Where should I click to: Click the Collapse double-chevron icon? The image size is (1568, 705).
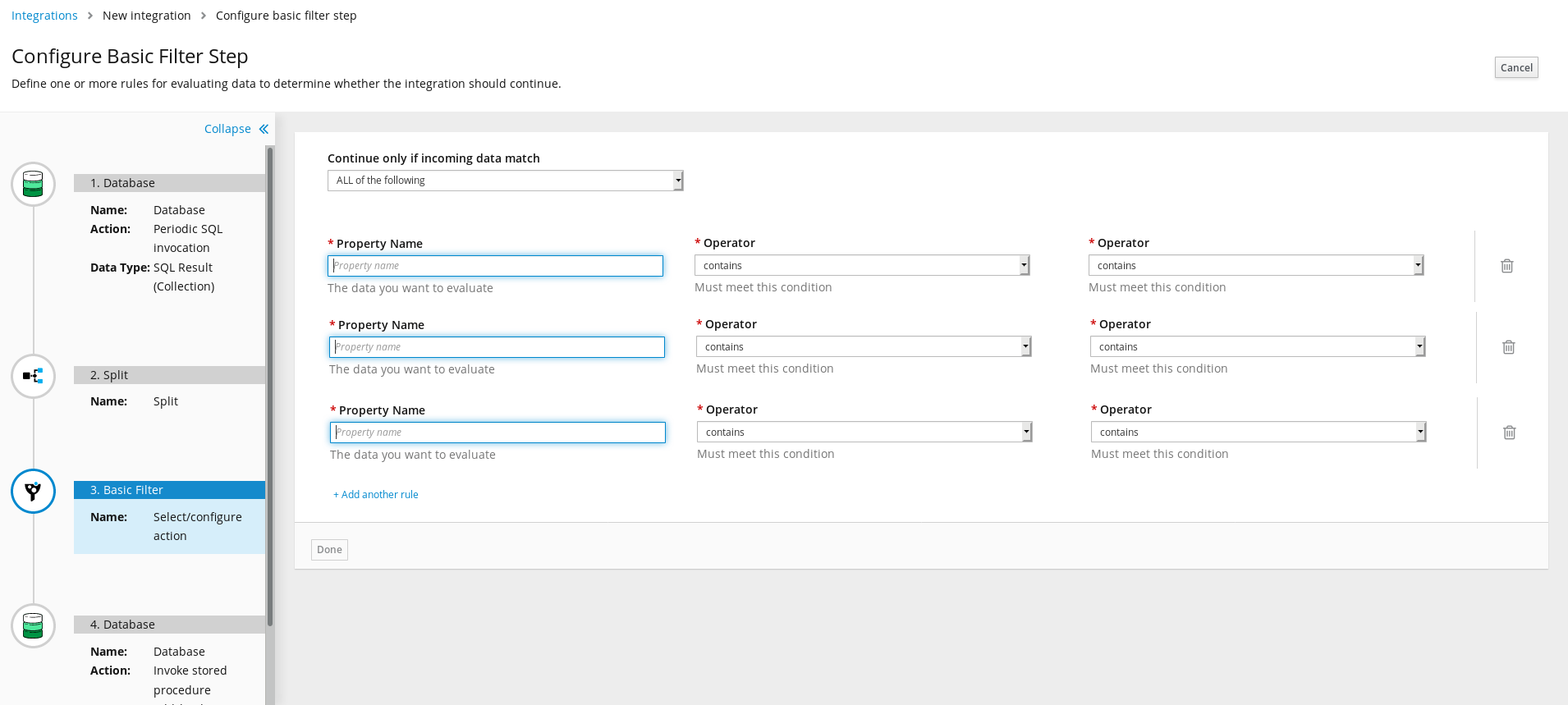coord(264,129)
